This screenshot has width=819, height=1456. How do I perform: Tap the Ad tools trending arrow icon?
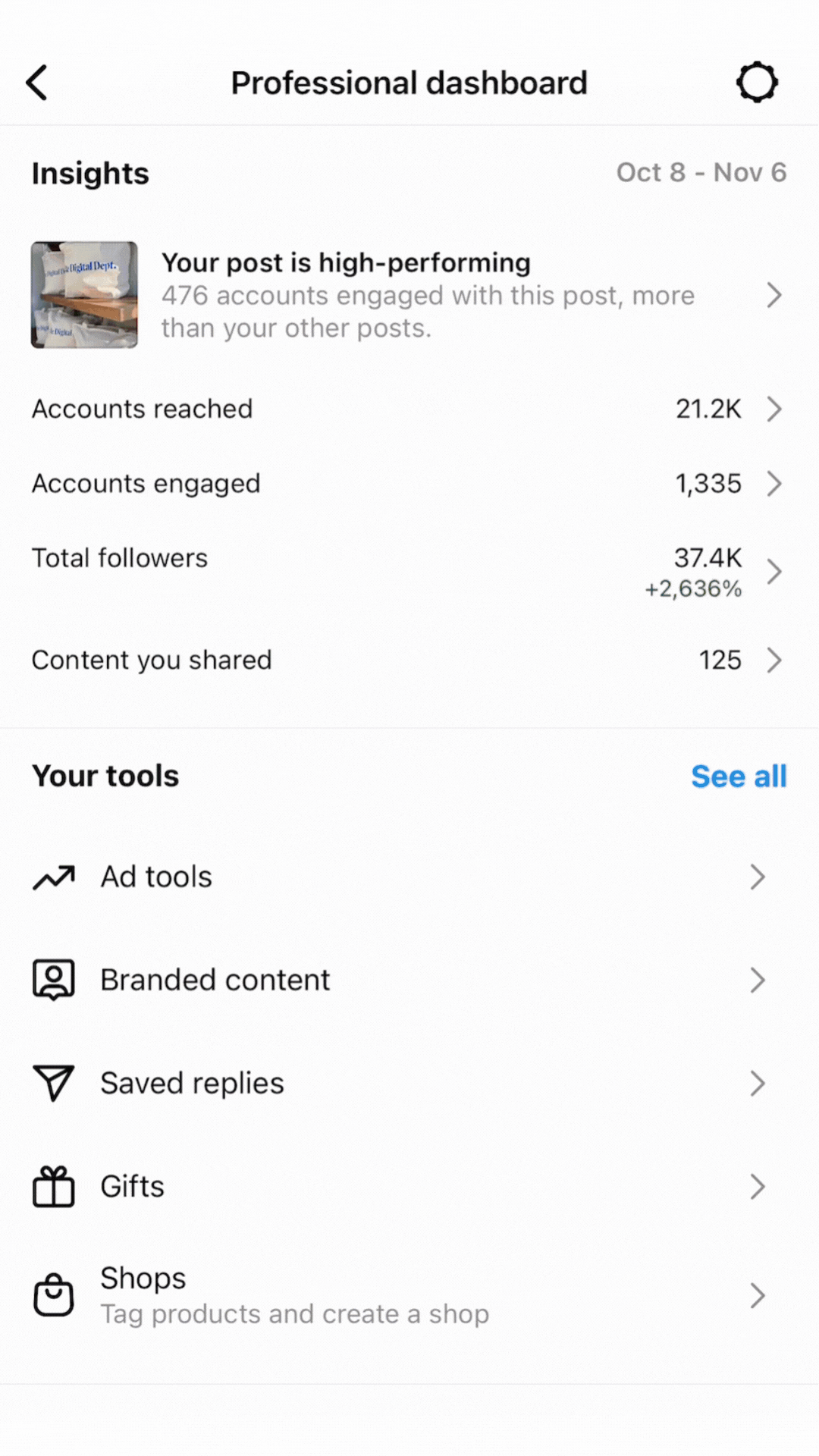coord(54,877)
